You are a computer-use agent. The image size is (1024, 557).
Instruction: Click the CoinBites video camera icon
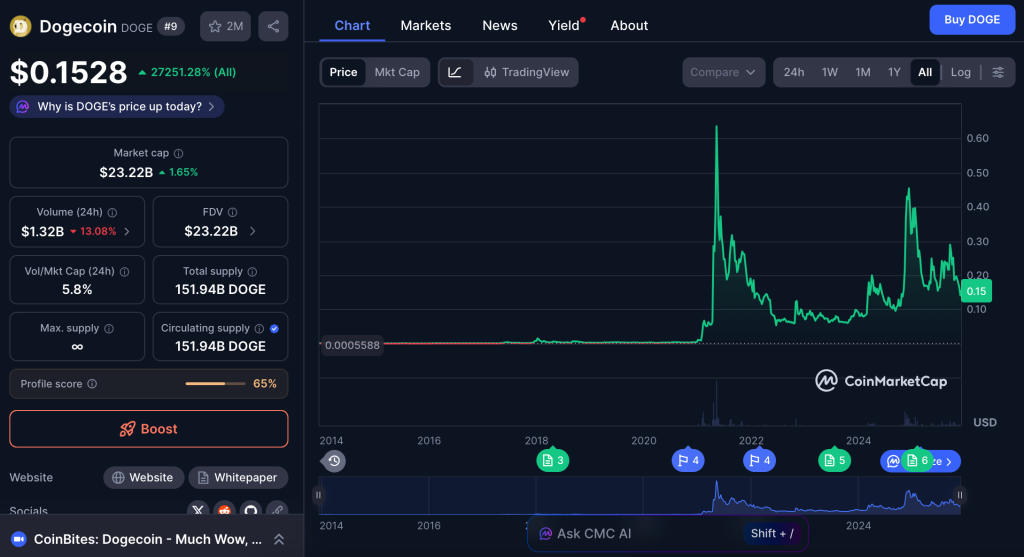[19, 539]
